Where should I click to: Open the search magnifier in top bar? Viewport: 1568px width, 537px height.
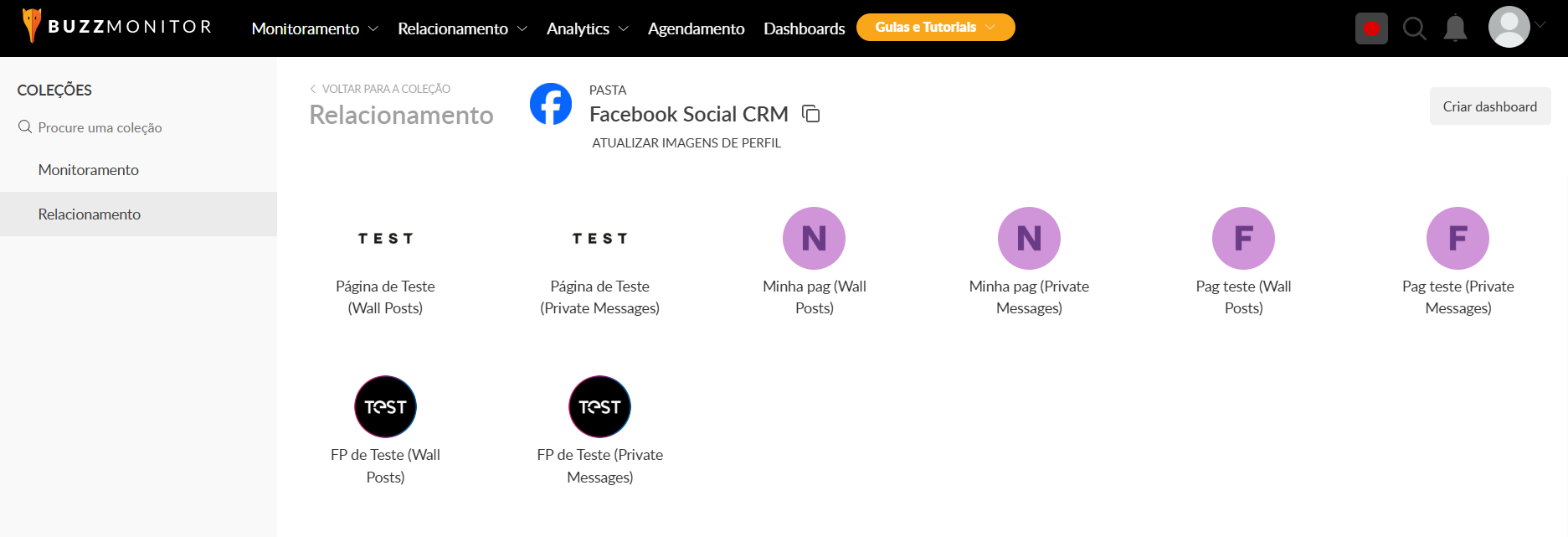(x=1414, y=28)
